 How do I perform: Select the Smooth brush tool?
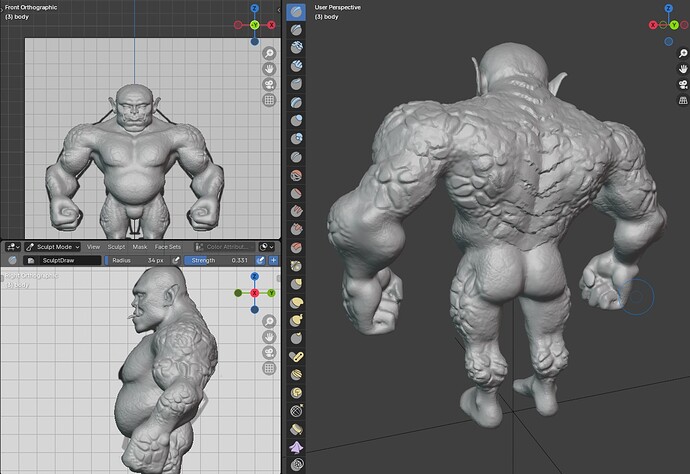click(296, 175)
